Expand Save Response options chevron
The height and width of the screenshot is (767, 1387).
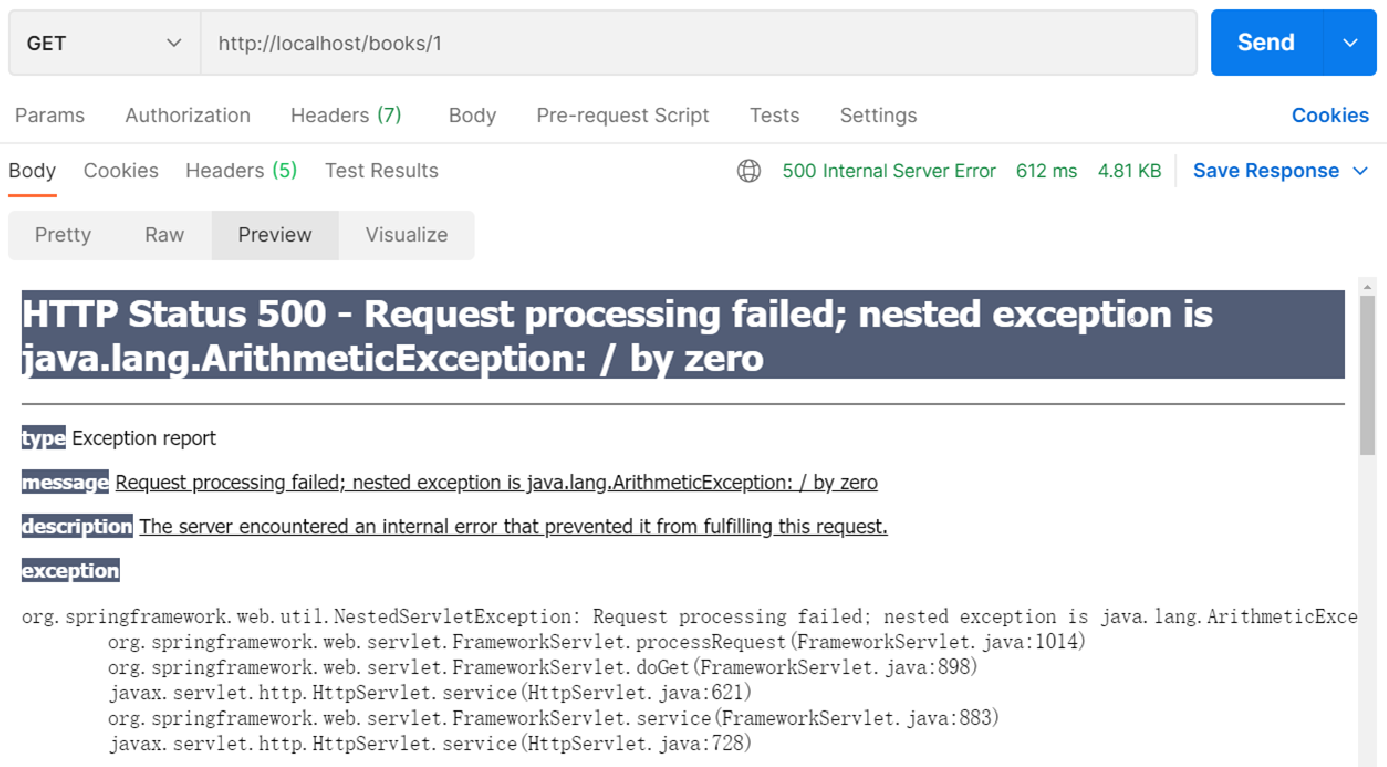[x=1360, y=171]
